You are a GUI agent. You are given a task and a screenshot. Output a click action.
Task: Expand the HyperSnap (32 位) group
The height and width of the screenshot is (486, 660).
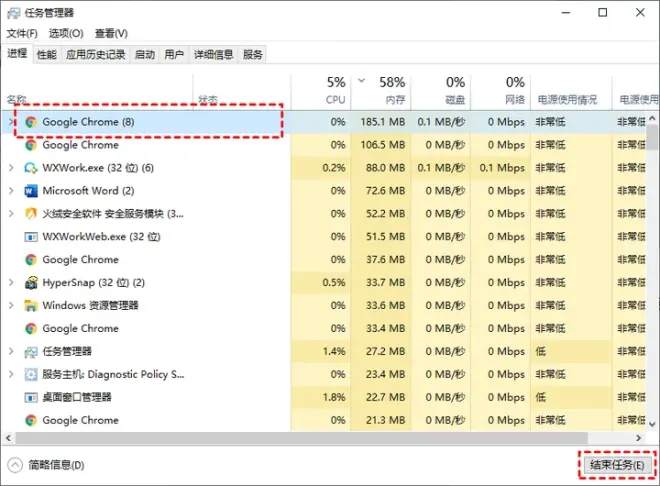11,282
